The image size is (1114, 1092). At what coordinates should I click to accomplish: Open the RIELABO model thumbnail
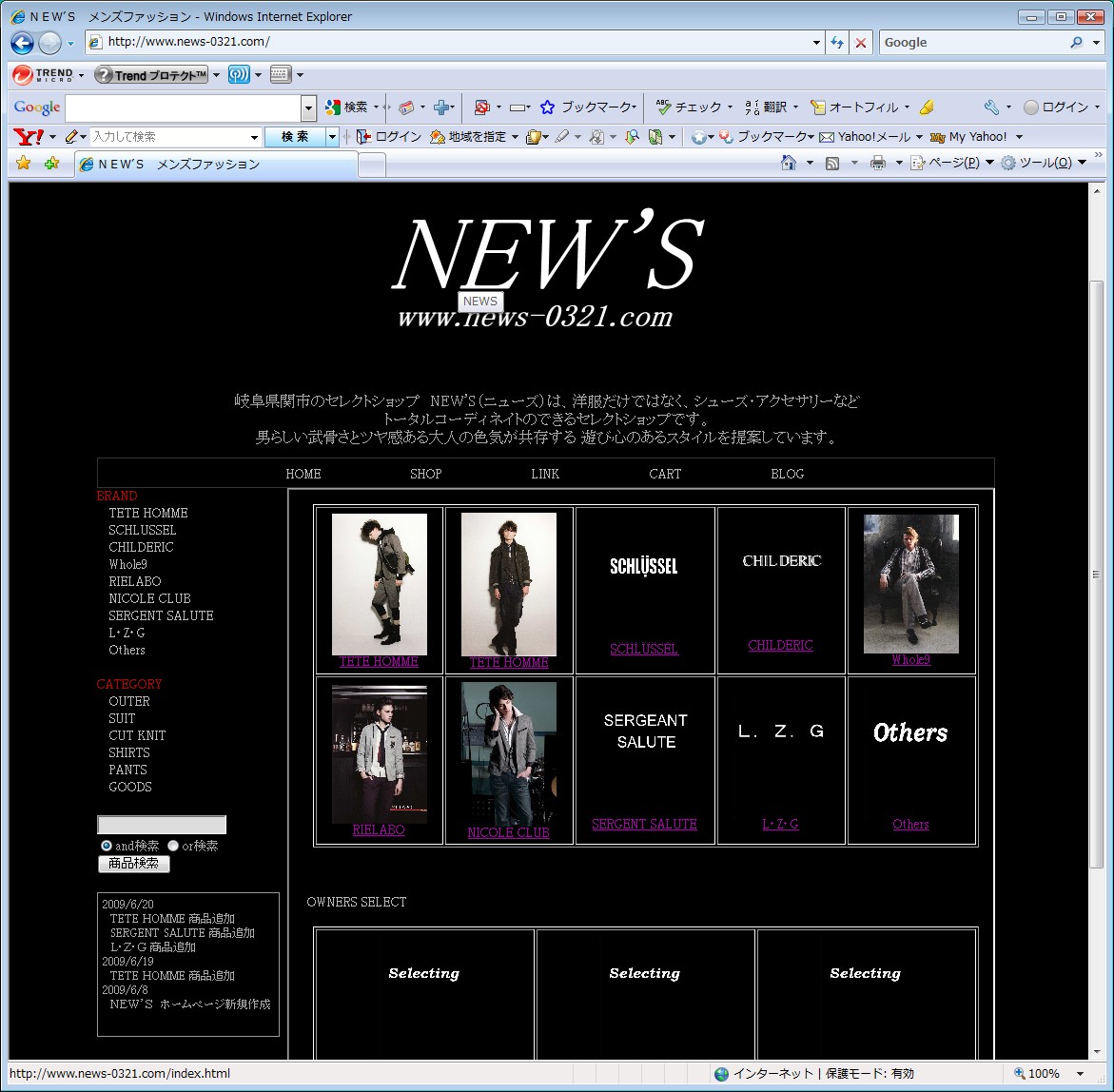click(380, 754)
